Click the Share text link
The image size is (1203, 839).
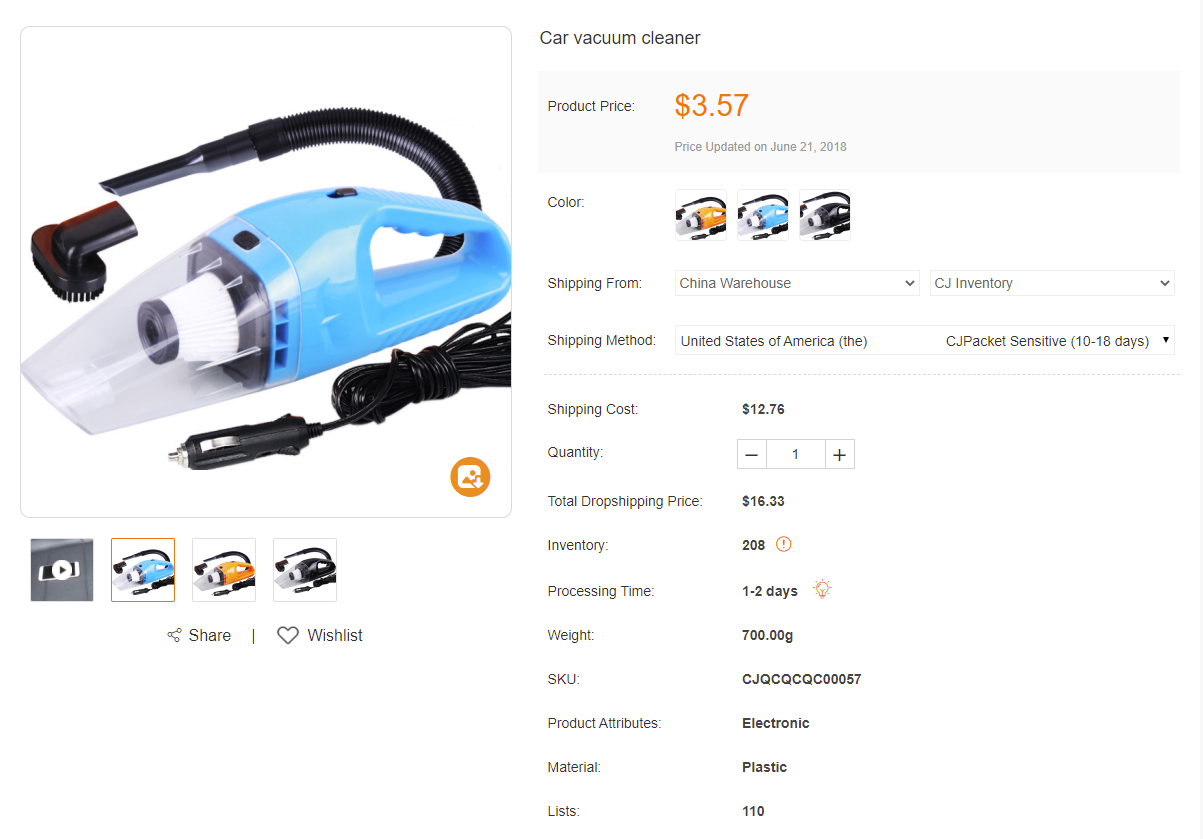[210, 636]
